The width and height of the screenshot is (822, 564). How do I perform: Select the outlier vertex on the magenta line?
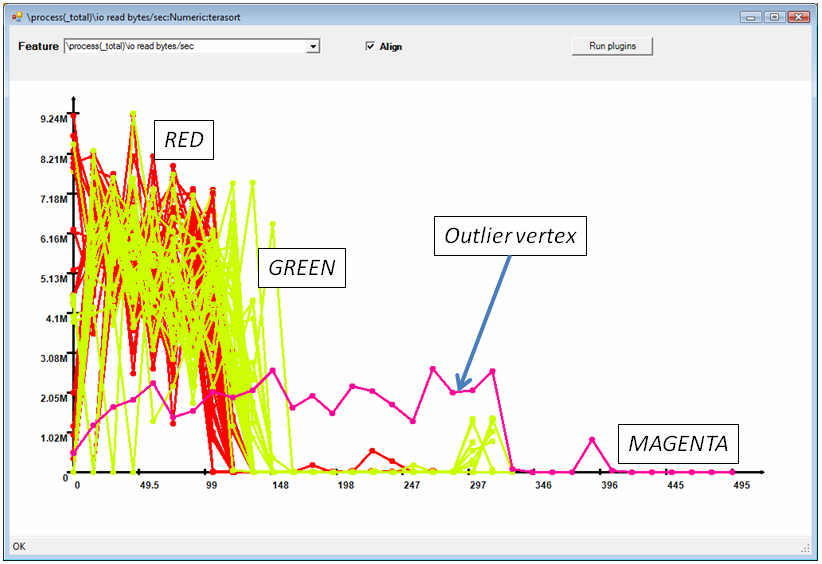pos(453,393)
